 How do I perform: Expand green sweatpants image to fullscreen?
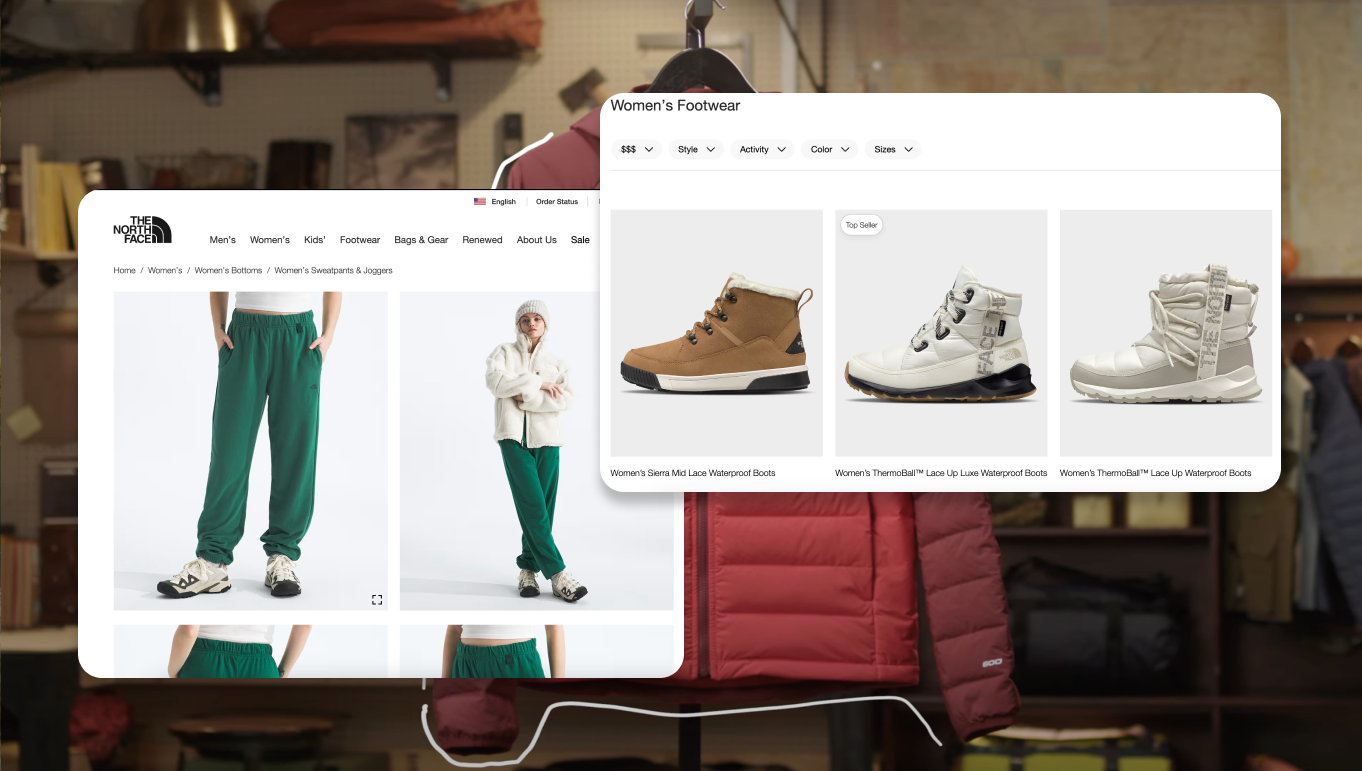[x=377, y=599]
